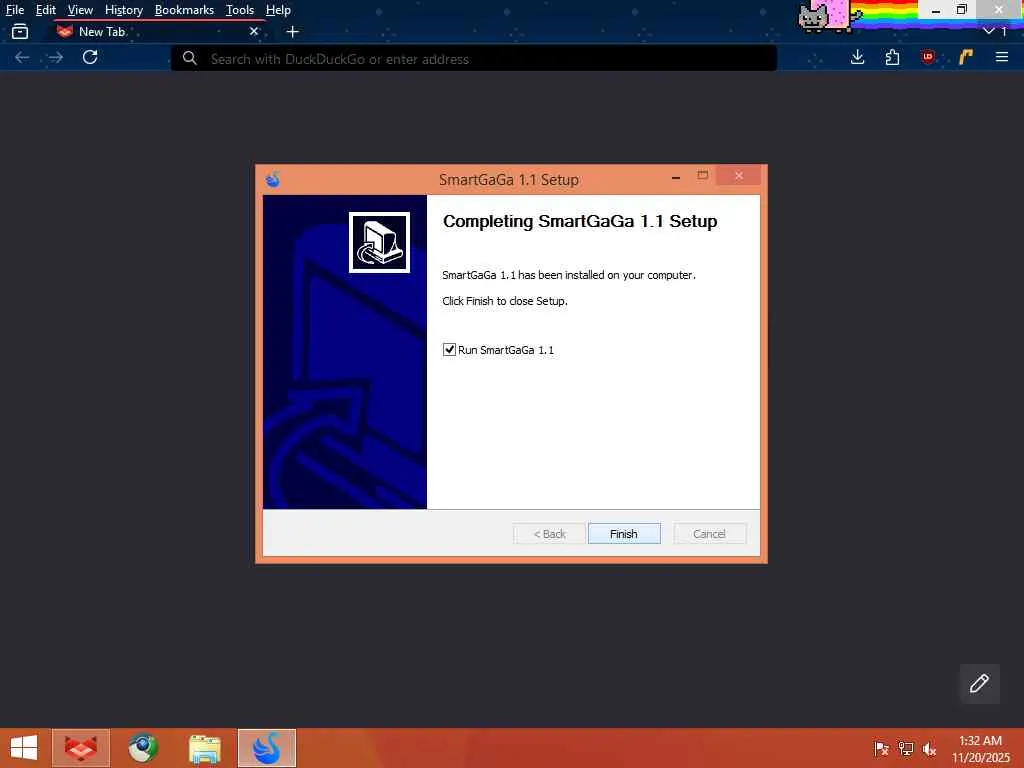The height and width of the screenshot is (768, 1024).
Task: Click the red fox browser taskbar icon
Action: tap(81, 748)
